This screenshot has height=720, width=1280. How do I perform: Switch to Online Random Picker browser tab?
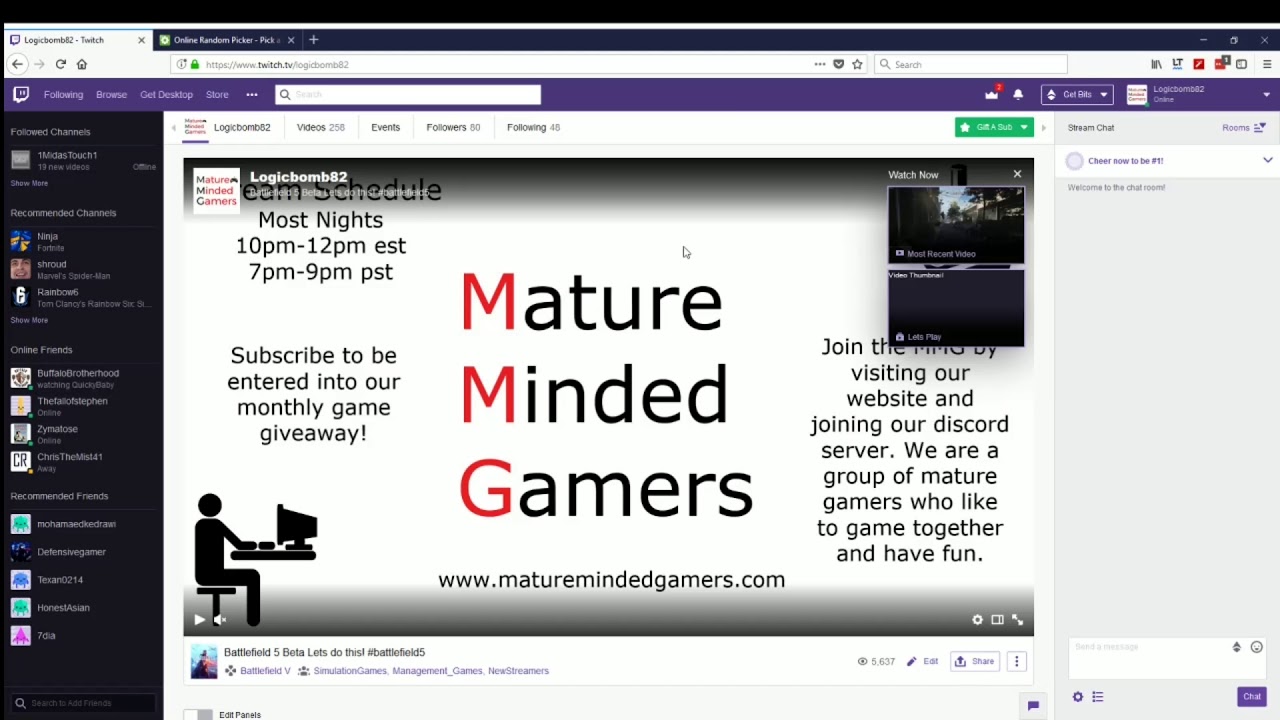[x=226, y=40]
